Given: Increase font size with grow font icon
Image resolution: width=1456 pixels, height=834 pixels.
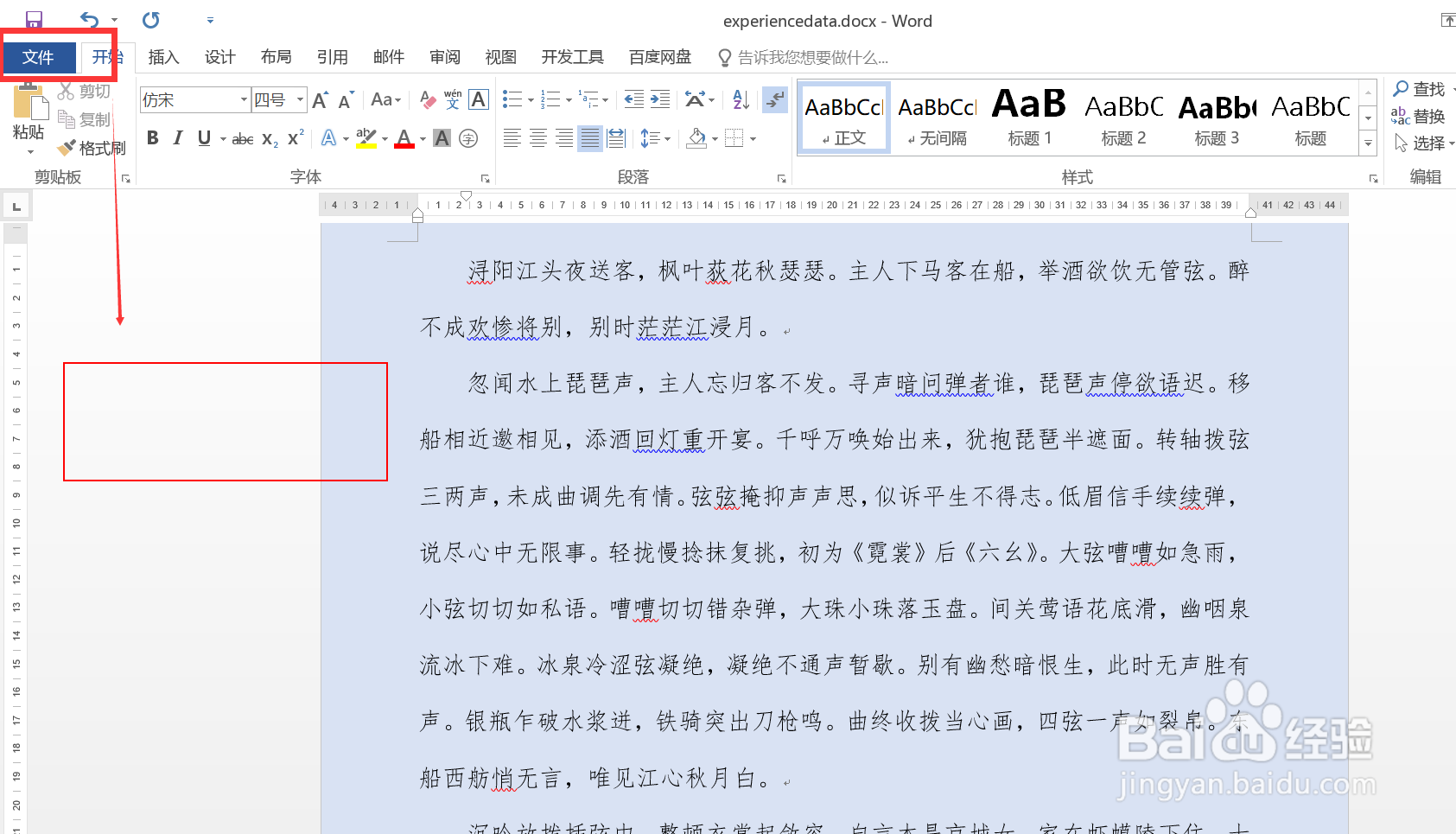Looking at the screenshot, I should 320,100.
